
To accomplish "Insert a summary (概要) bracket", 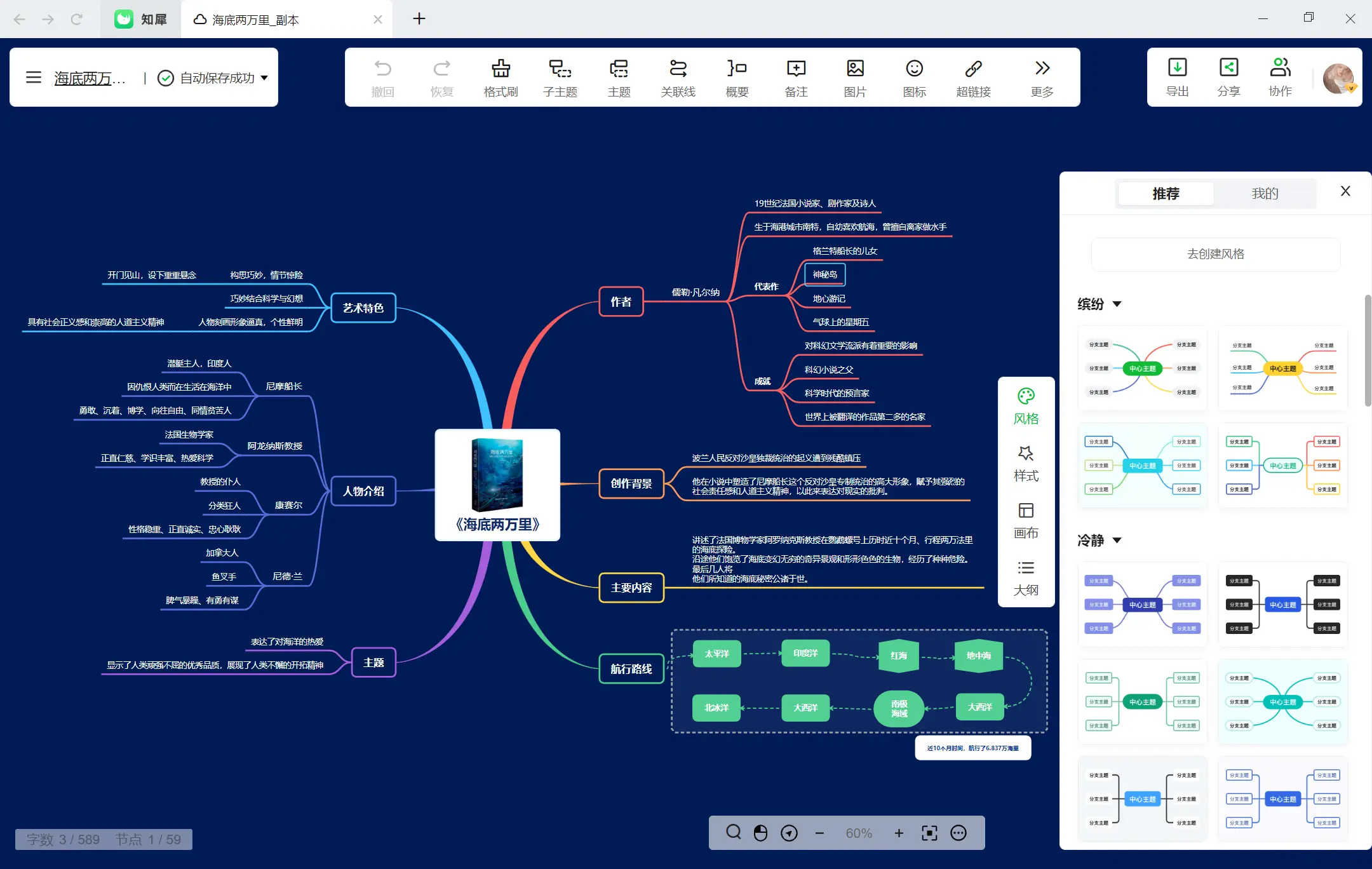I will 737,77.
